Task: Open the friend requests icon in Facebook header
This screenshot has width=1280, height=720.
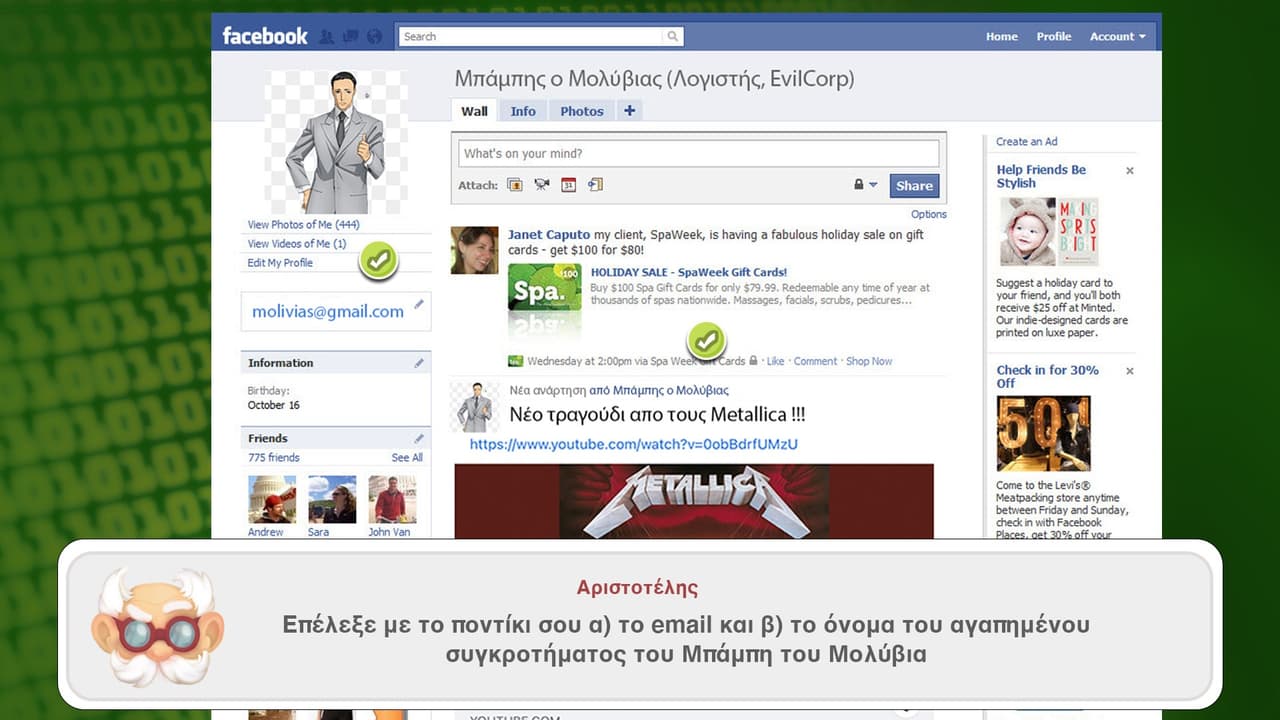Action: click(x=326, y=37)
